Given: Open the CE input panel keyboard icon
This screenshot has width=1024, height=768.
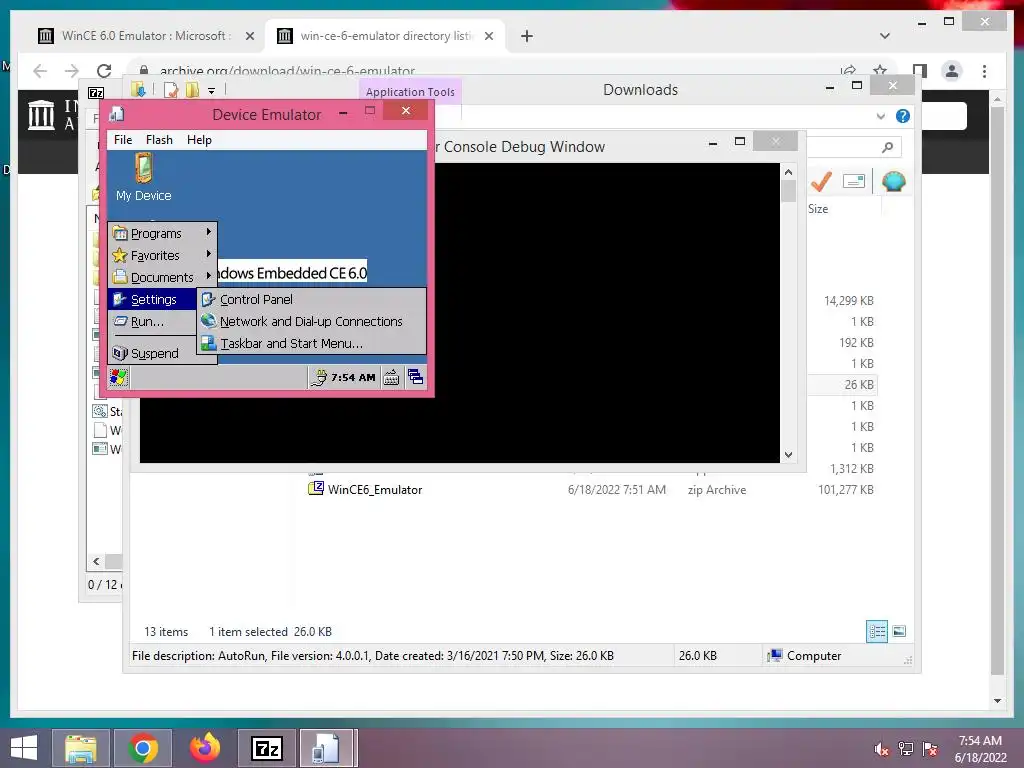Looking at the screenshot, I should [x=391, y=377].
